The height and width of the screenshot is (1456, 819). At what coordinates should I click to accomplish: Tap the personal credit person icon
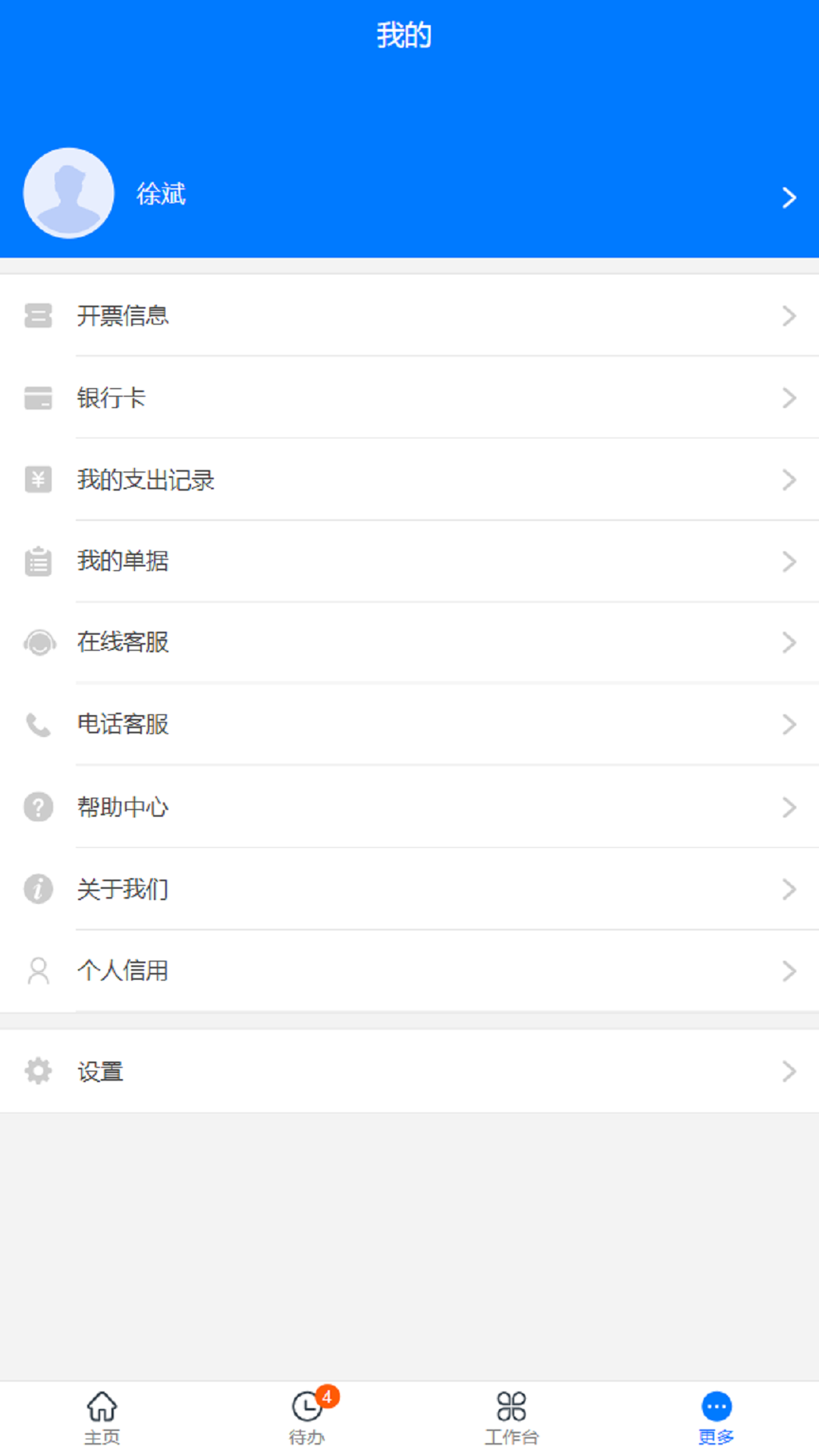(38, 971)
